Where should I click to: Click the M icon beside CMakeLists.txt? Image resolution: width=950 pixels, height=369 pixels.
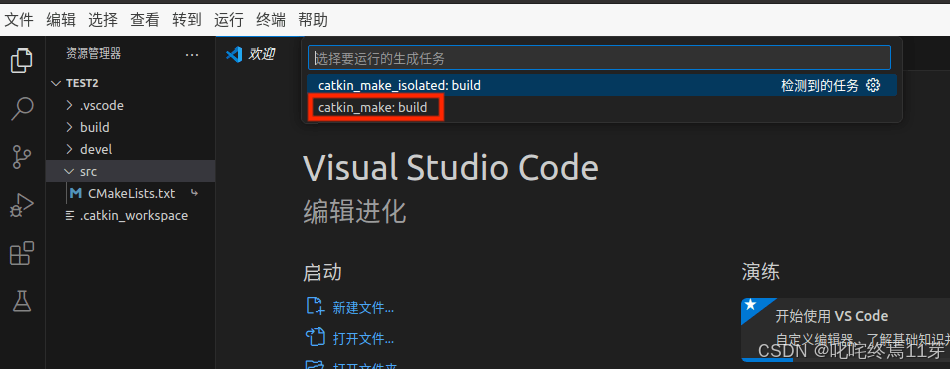tap(76, 194)
